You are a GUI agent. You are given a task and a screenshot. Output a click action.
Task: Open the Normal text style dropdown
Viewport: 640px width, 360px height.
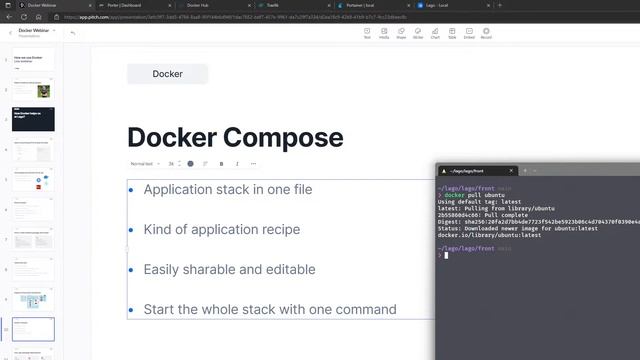(x=145, y=164)
